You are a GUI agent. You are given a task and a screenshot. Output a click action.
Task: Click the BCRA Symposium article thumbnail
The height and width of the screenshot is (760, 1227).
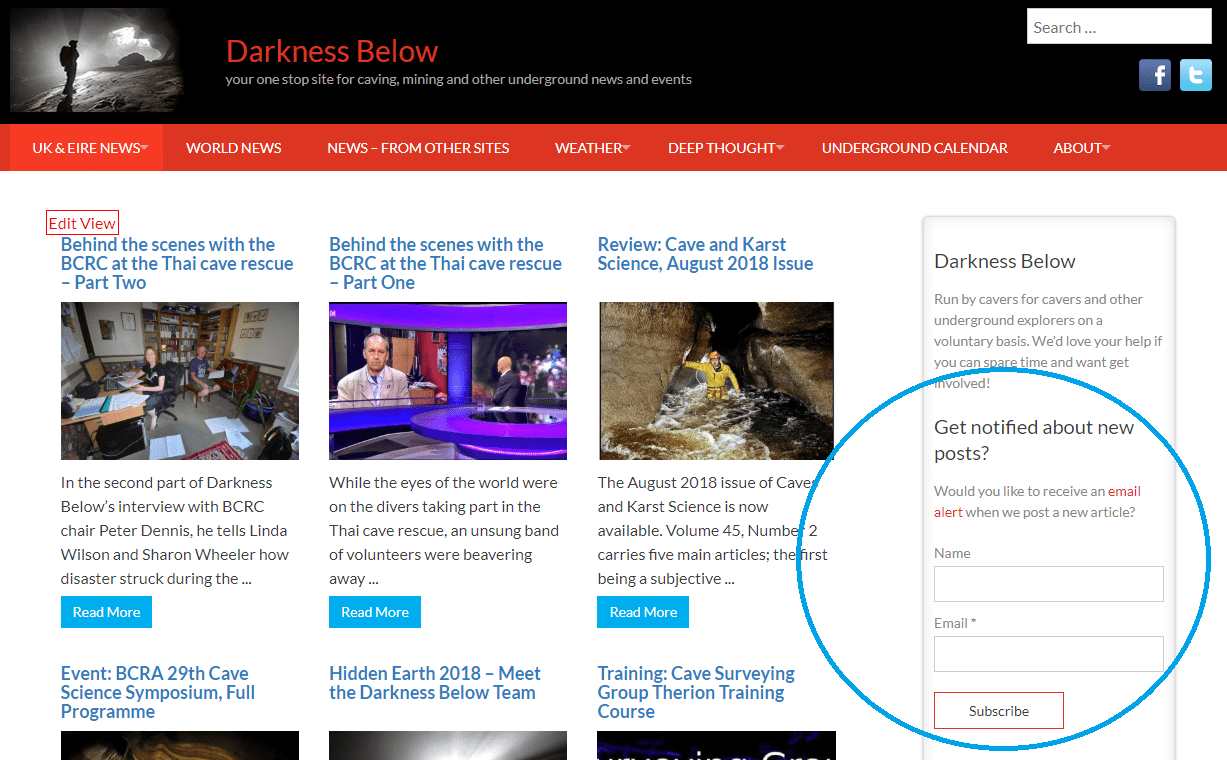180,745
